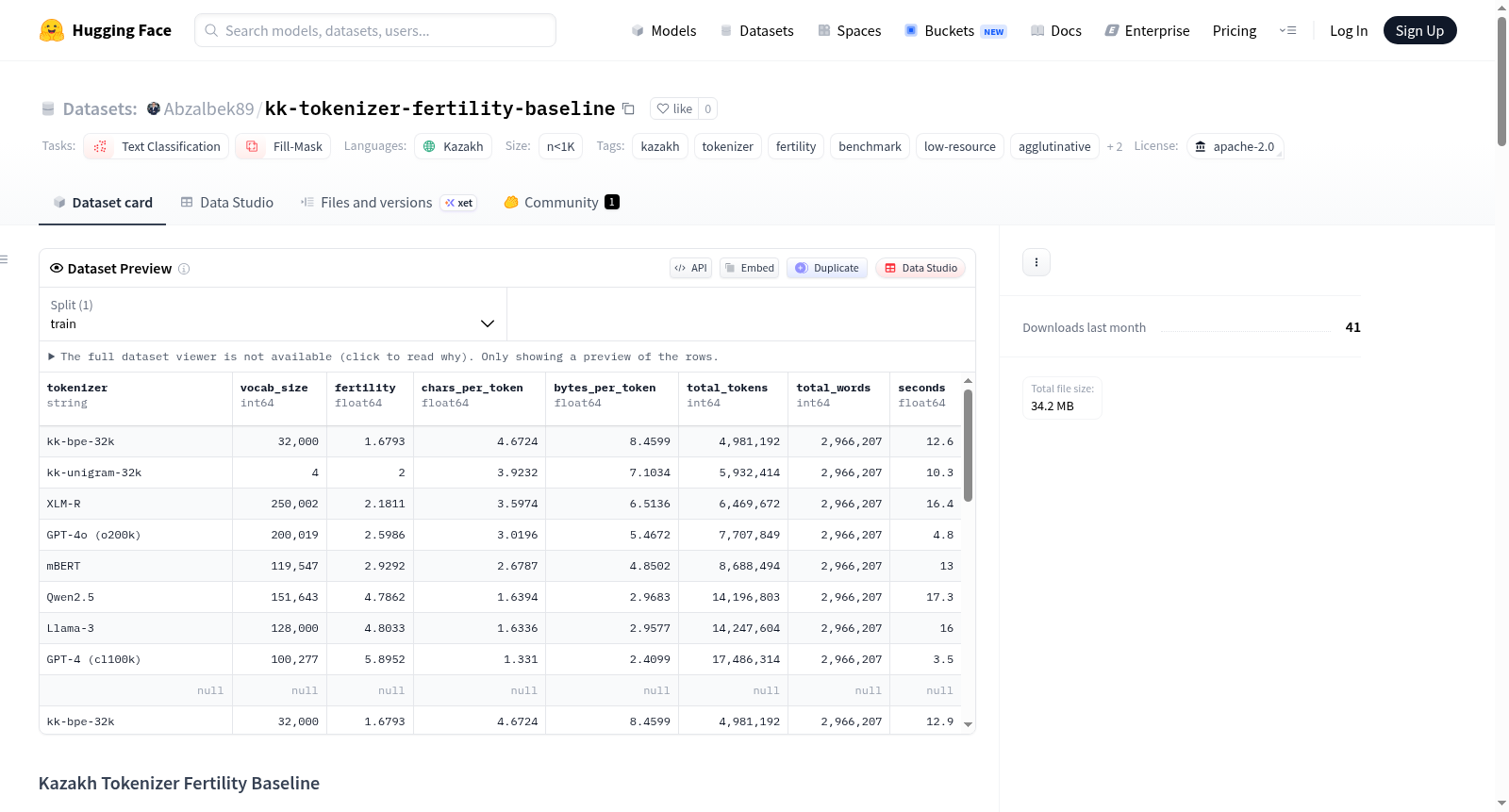Expand the Split train dropdown
This screenshot has width=1509, height=812.
[x=273, y=314]
